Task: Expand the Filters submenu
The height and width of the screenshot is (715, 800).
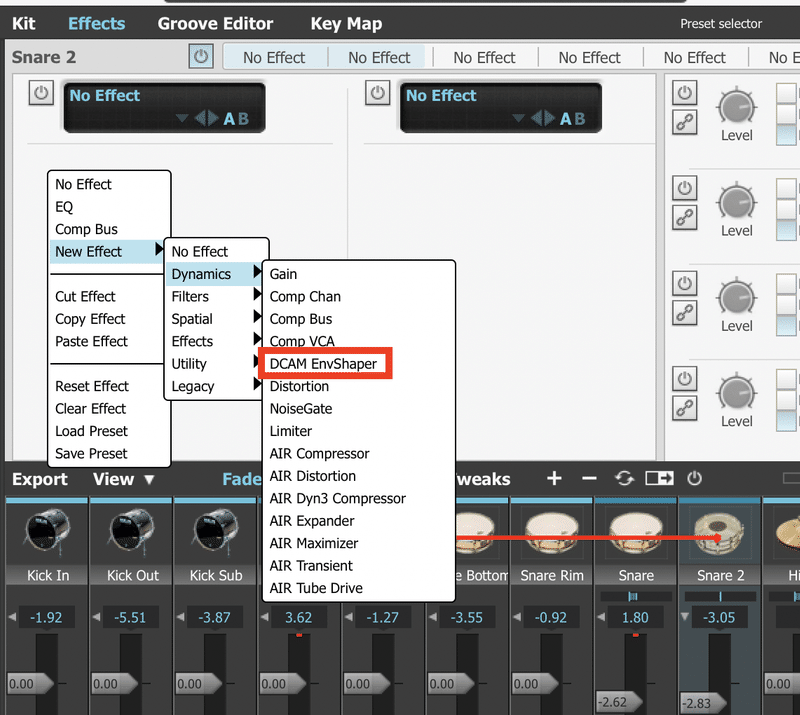Action: [x=216, y=297]
